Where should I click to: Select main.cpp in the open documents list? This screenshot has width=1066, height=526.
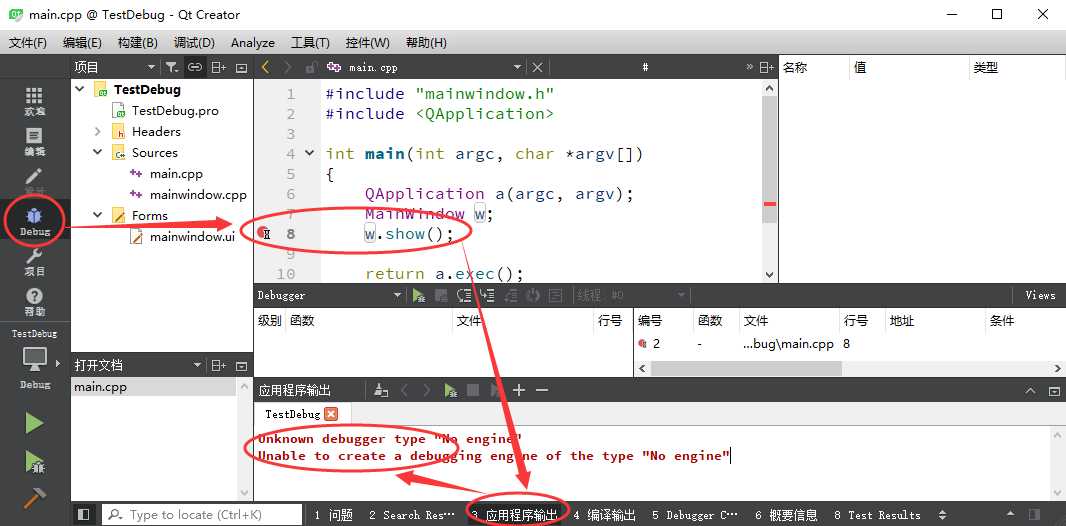153,387
